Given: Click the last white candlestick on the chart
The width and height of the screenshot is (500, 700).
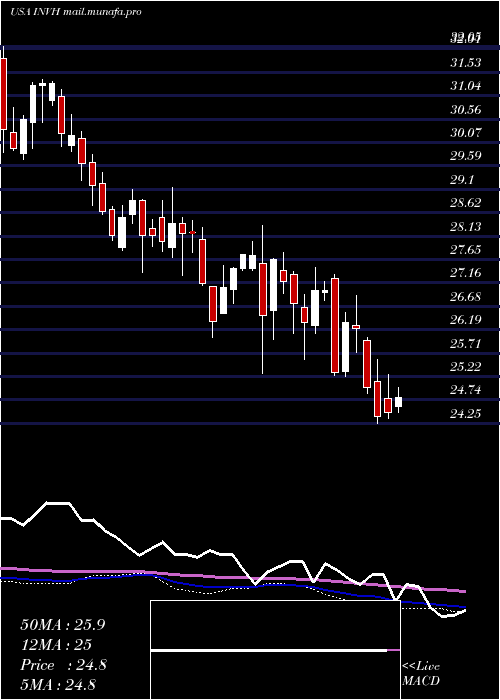Looking at the screenshot, I should tap(398, 401).
